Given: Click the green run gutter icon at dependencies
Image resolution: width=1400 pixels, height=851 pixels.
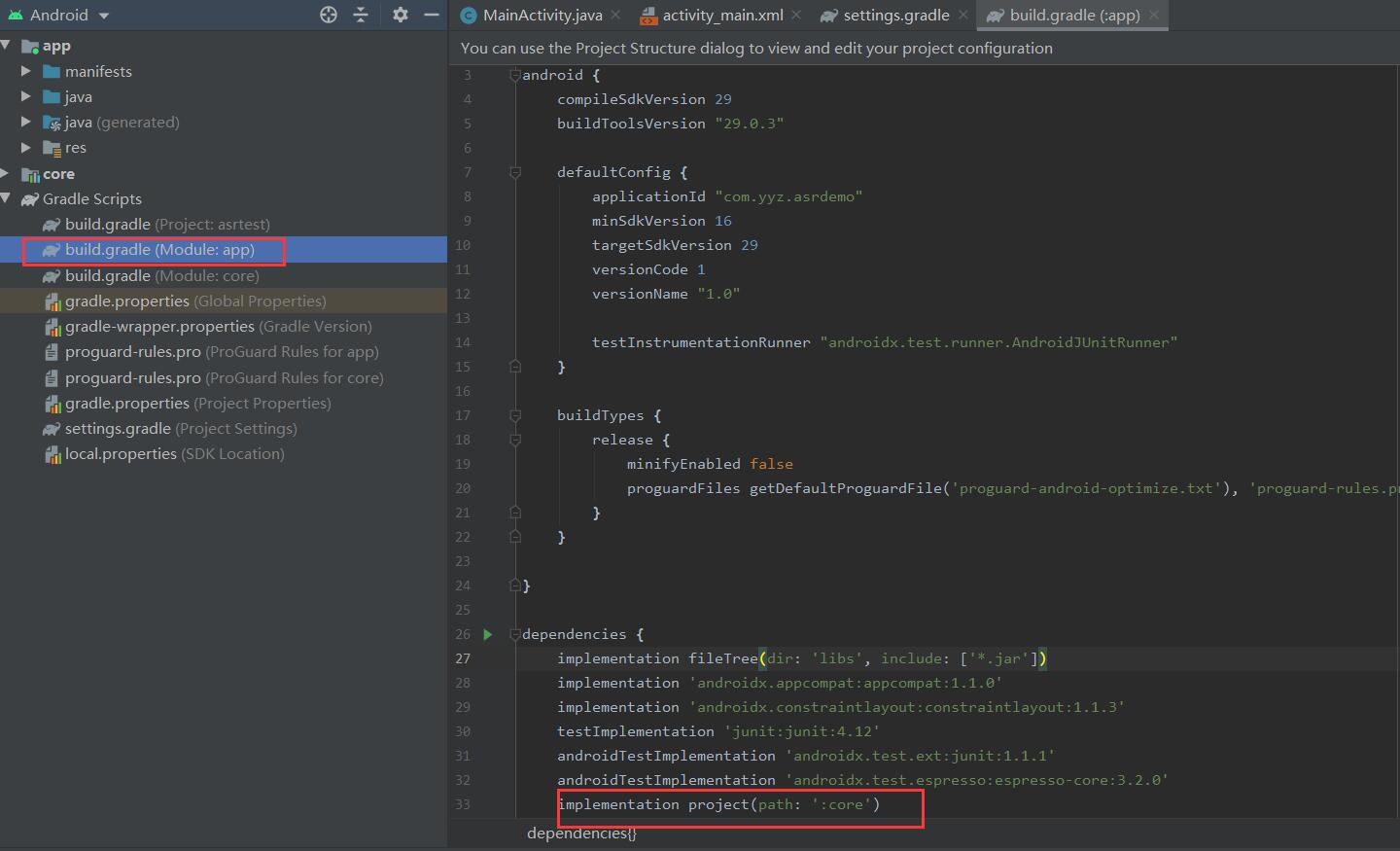Looking at the screenshot, I should (x=488, y=634).
